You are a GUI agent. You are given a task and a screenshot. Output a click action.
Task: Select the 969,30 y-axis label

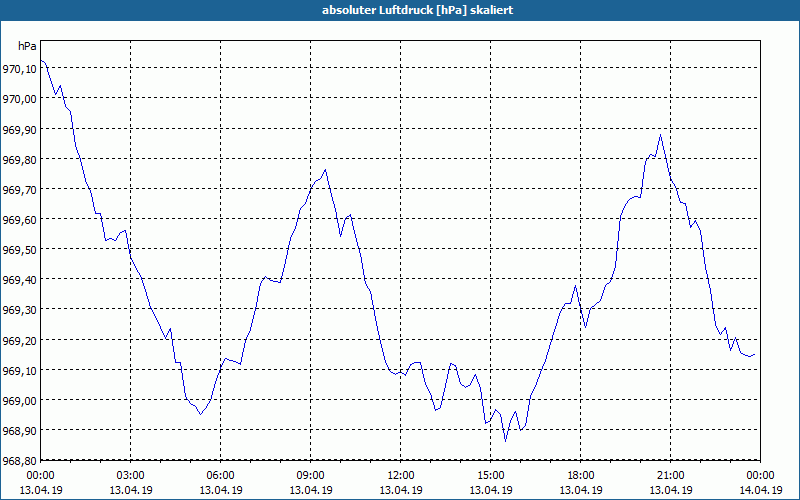coord(19,310)
